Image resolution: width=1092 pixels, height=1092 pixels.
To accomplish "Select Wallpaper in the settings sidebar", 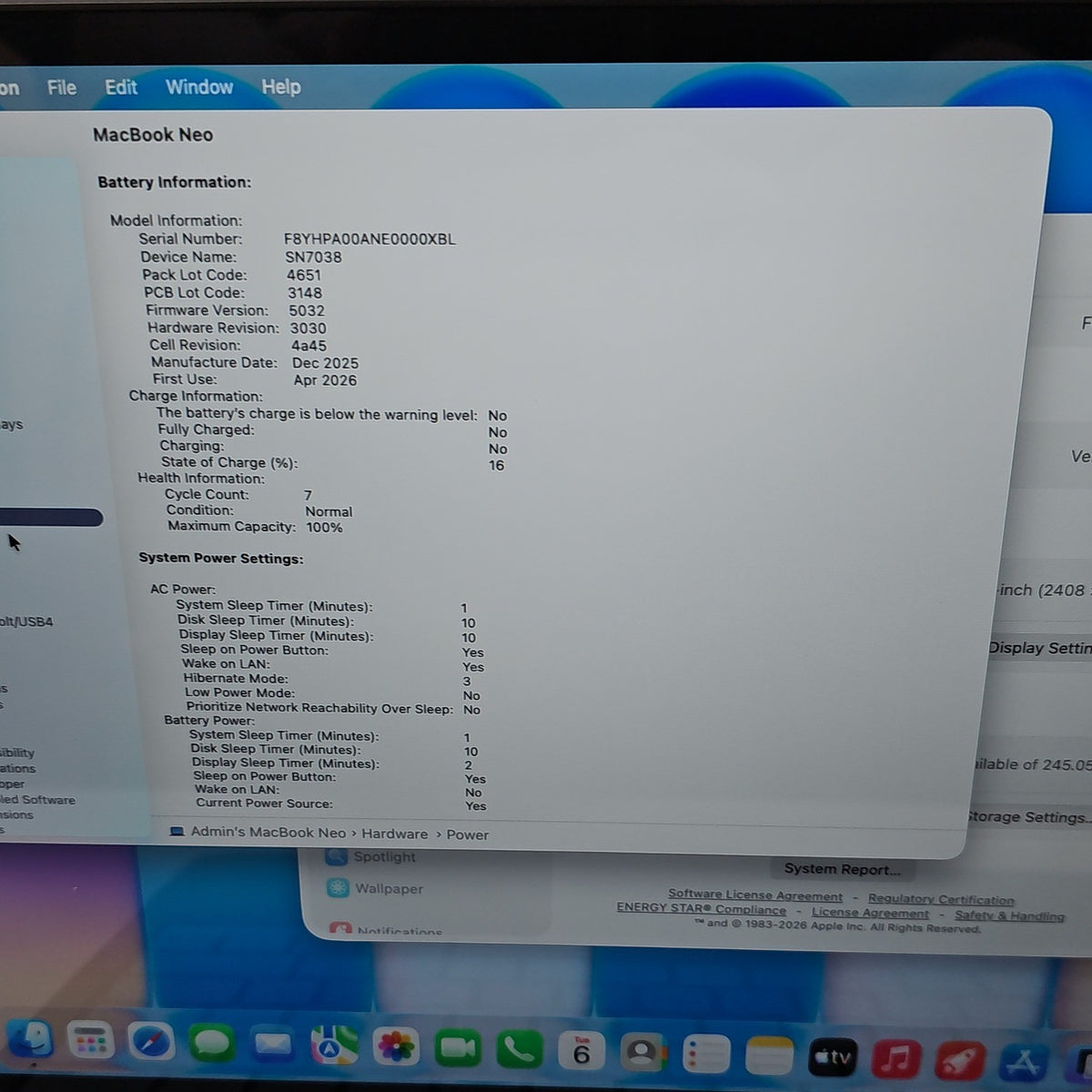I will tap(389, 888).
